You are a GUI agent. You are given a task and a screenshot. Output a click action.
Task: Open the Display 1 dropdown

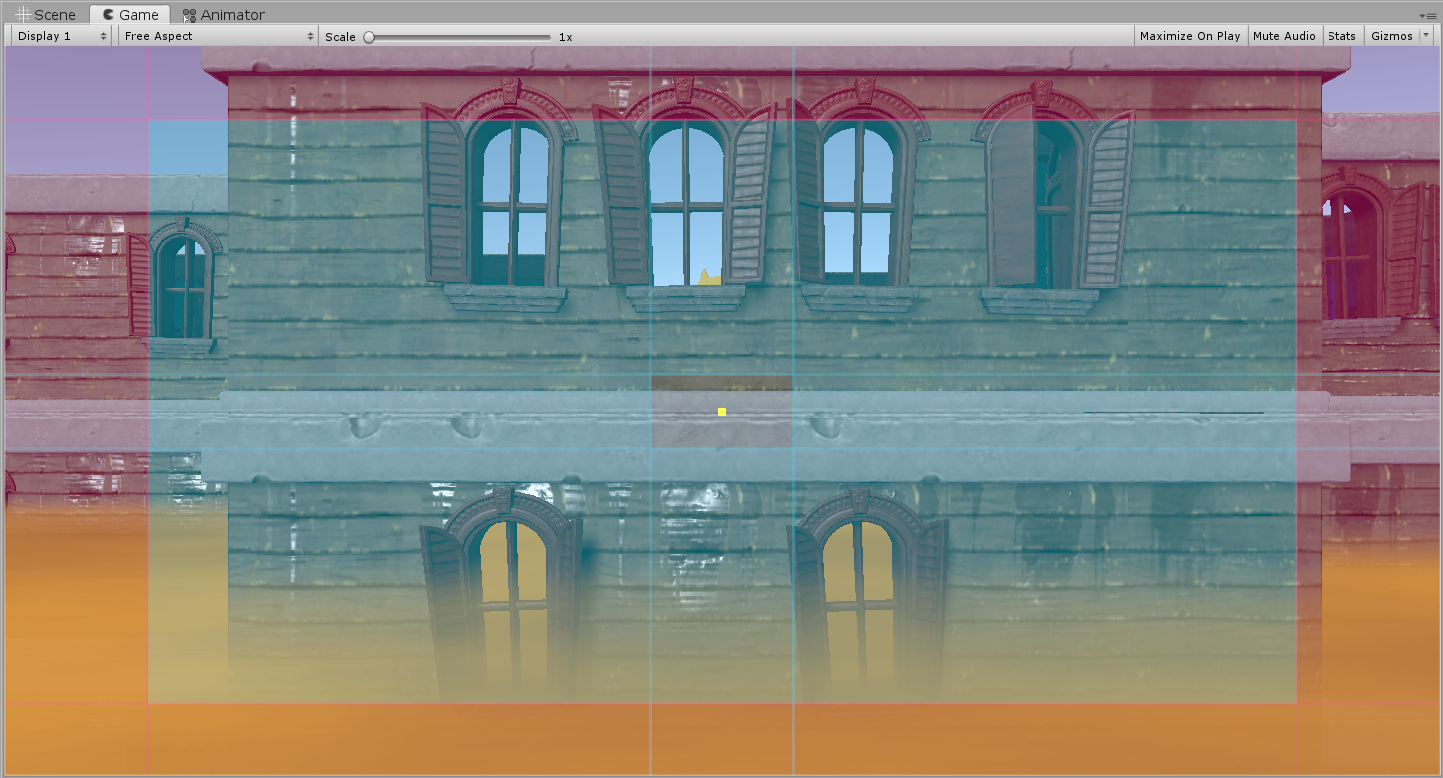click(x=62, y=36)
